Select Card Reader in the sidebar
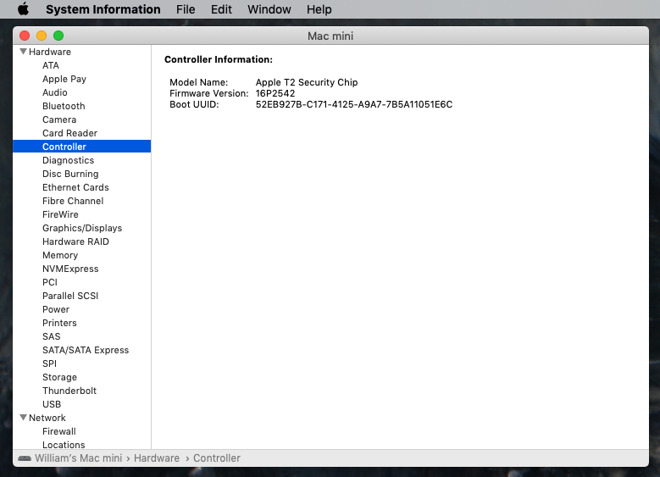This screenshot has width=660, height=477. (70, 133)
